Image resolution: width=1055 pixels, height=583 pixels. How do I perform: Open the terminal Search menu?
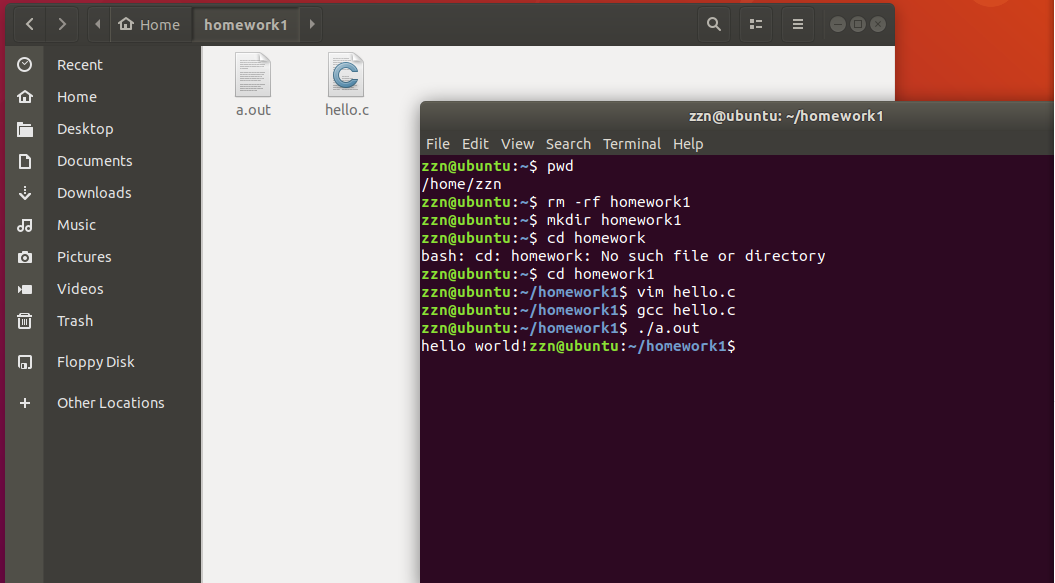pos(568,144)
